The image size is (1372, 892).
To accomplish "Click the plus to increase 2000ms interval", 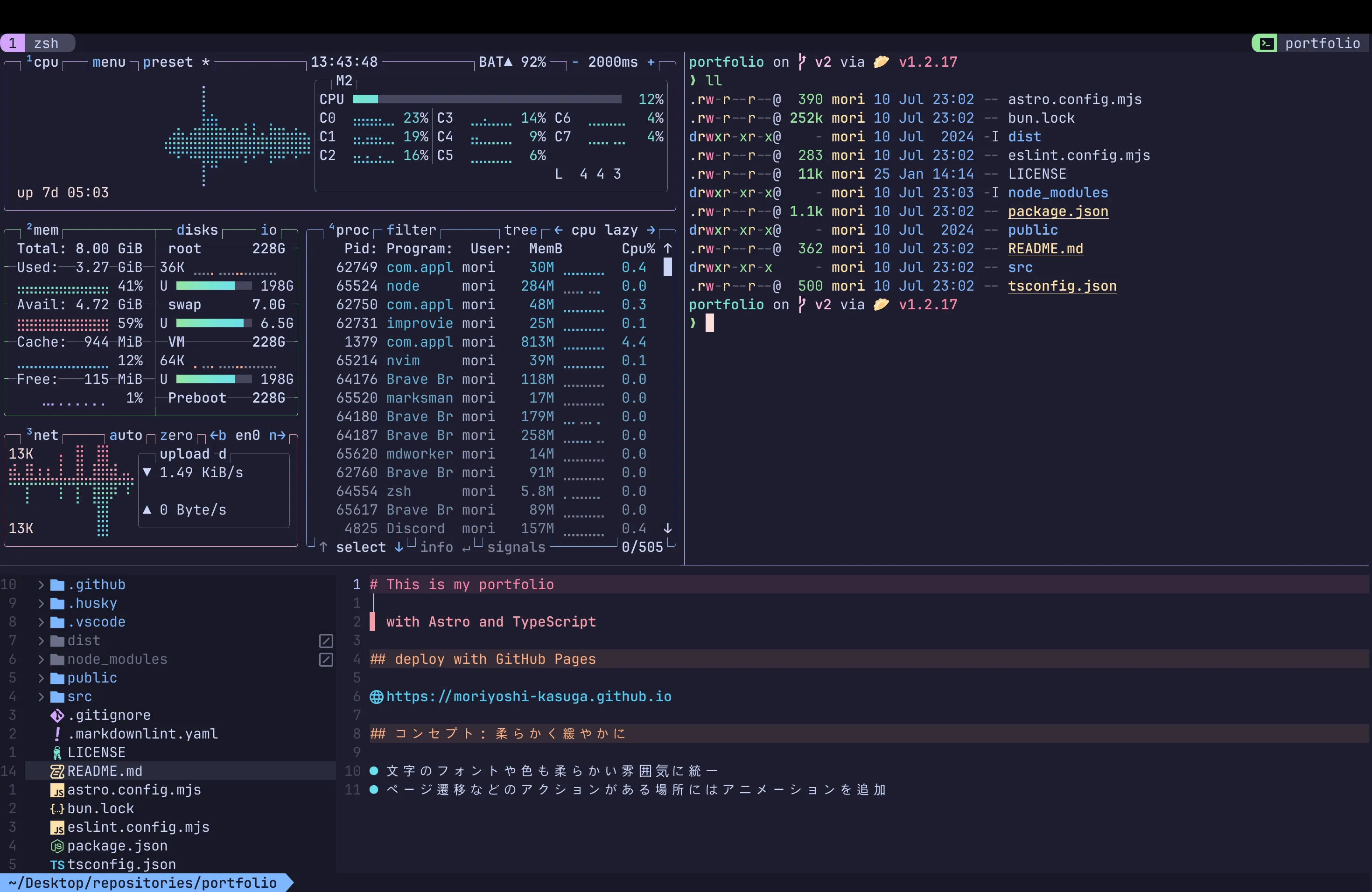I will click(x=651, y=62).
